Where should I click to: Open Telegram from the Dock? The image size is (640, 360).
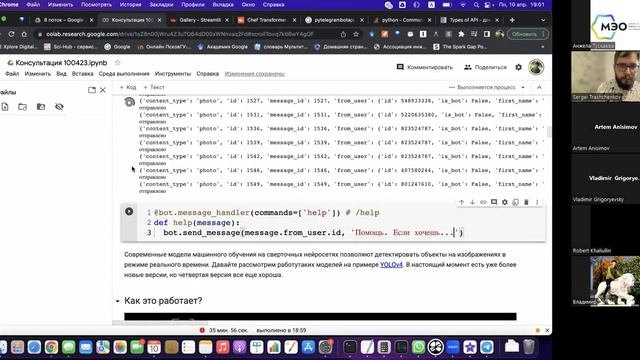[487, 347]
